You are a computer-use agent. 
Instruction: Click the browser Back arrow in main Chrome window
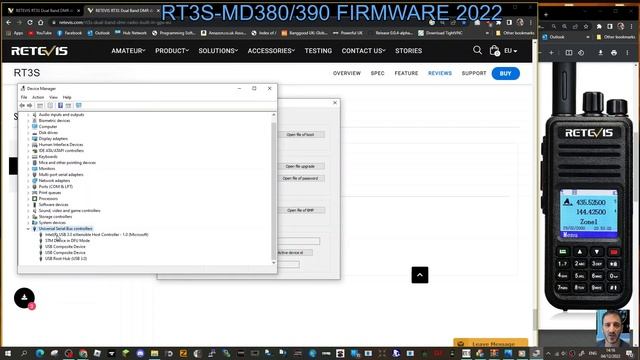click(9, 22)
